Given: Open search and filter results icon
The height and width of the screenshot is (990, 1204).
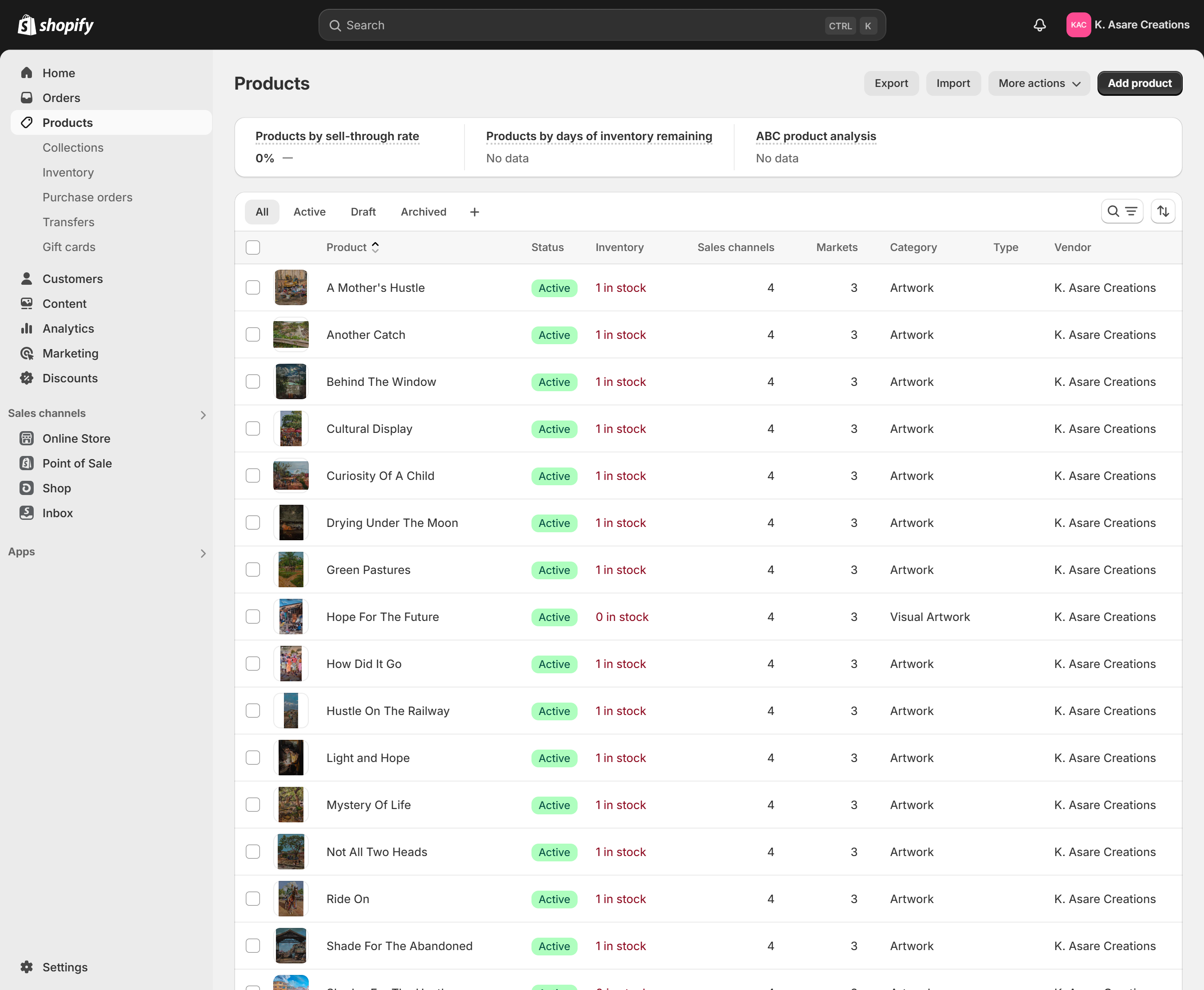Looking at the screenshot, I should click(1121, 212).
